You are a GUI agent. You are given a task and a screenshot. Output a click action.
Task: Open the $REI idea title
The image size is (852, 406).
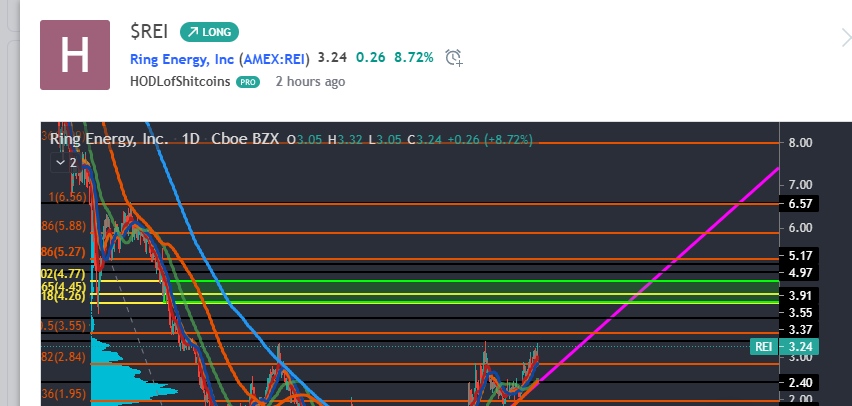click(x=149, y=32)
